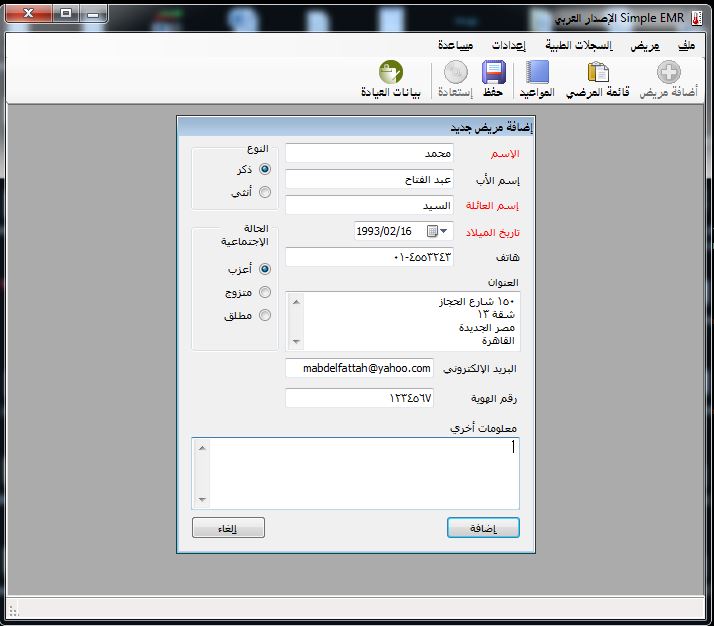Click other information box scroll up arrow

(x=202, y=448)
